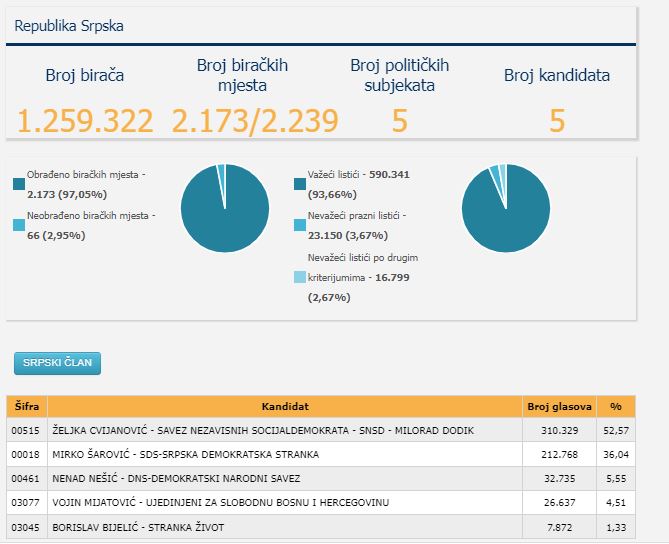Screen dimensions: 669x544
Task: Click the Važeći listići 590.341 legend text
Action: point(359,184)
